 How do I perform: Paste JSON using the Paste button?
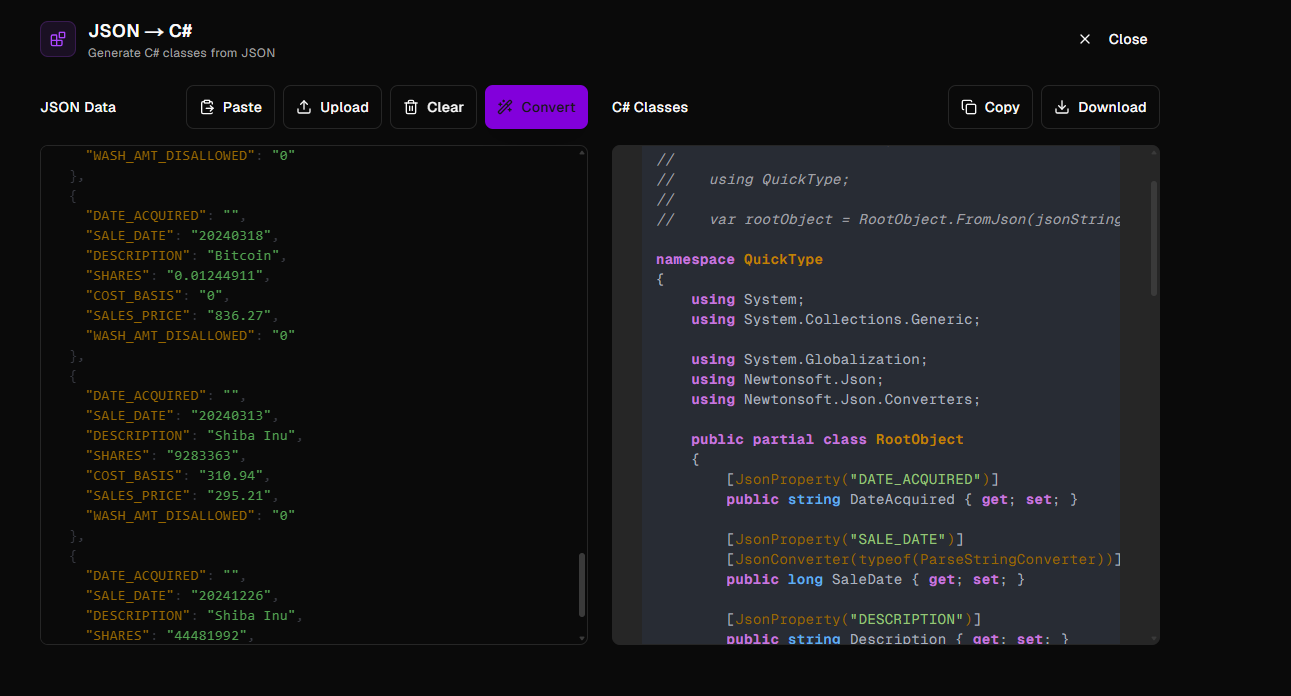tap(230, 107)
